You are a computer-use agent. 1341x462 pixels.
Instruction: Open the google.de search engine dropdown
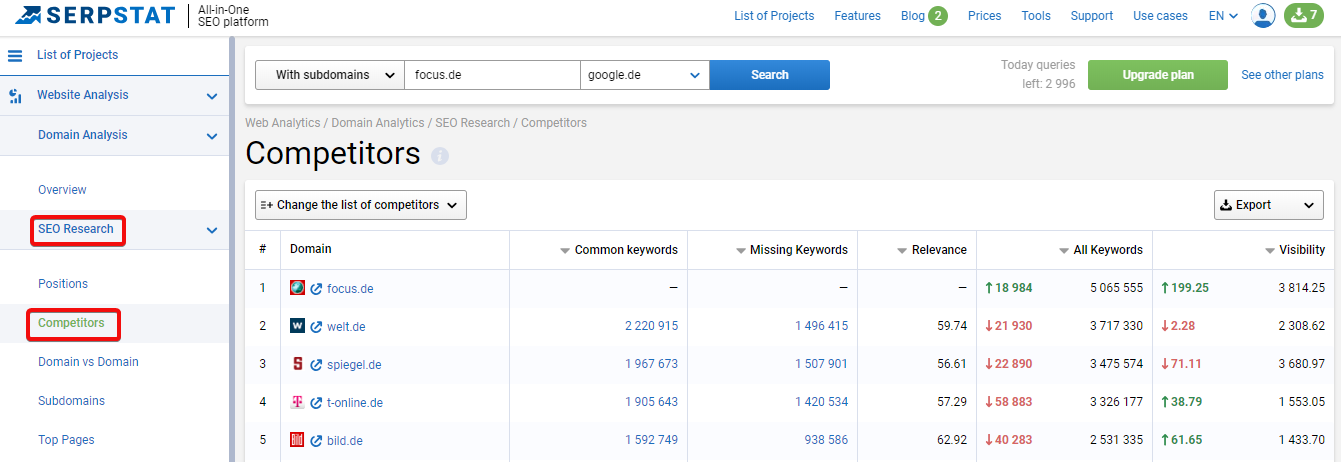point(645,75)
